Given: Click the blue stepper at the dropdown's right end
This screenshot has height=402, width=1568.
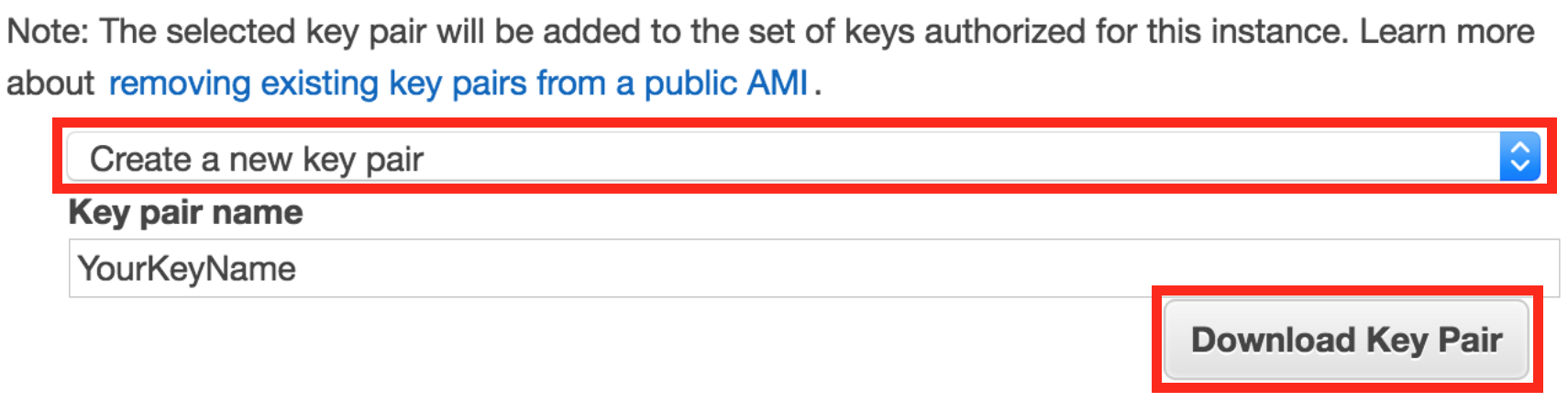Looking at the screenshot, I should click(1519, 158).
